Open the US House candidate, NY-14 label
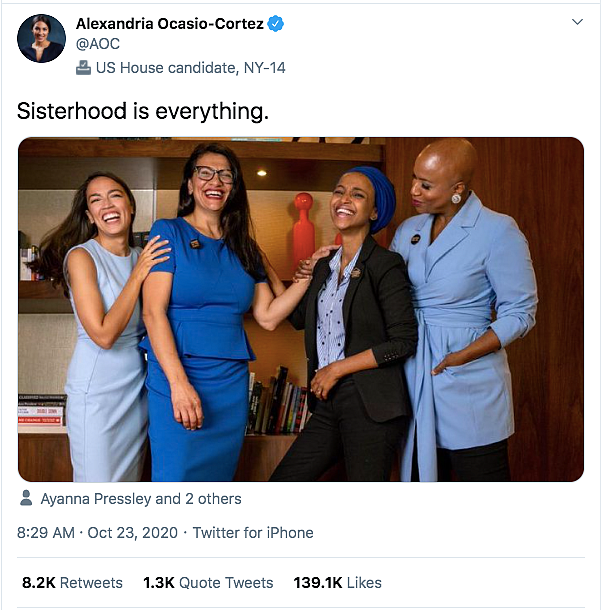Image resolution: width=601 pixels, height=610 pixels. (x=191, y=68)
